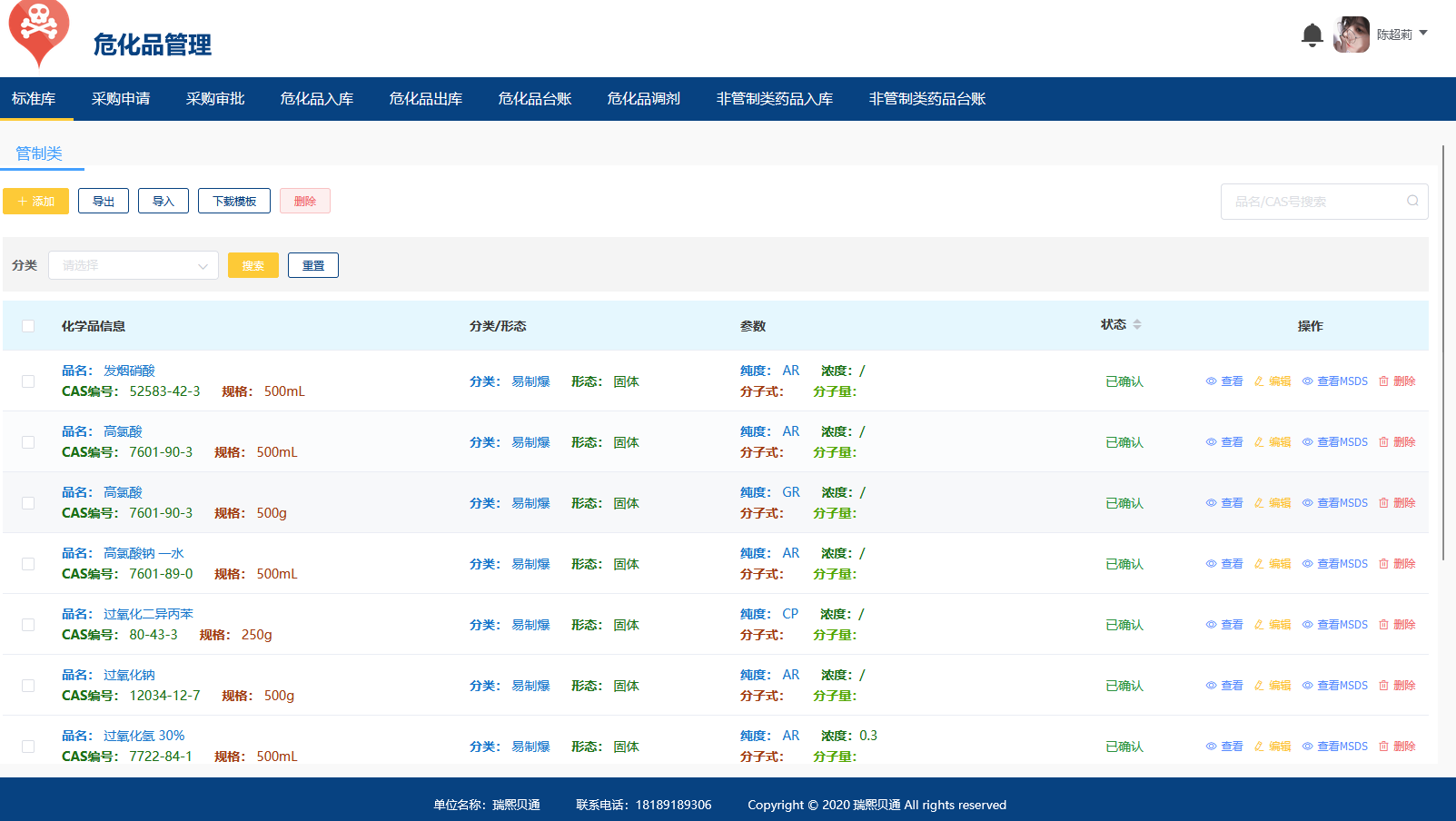1456x821 pixels.
Task: Check the 发烟硝酸 row checkbox
Action: 28,381
